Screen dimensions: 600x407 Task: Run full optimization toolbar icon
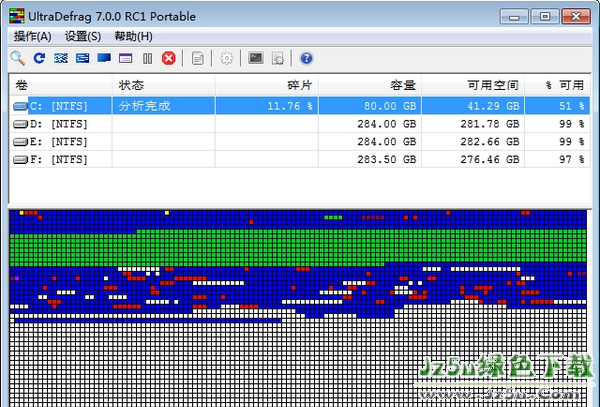(x=82, y=58)
